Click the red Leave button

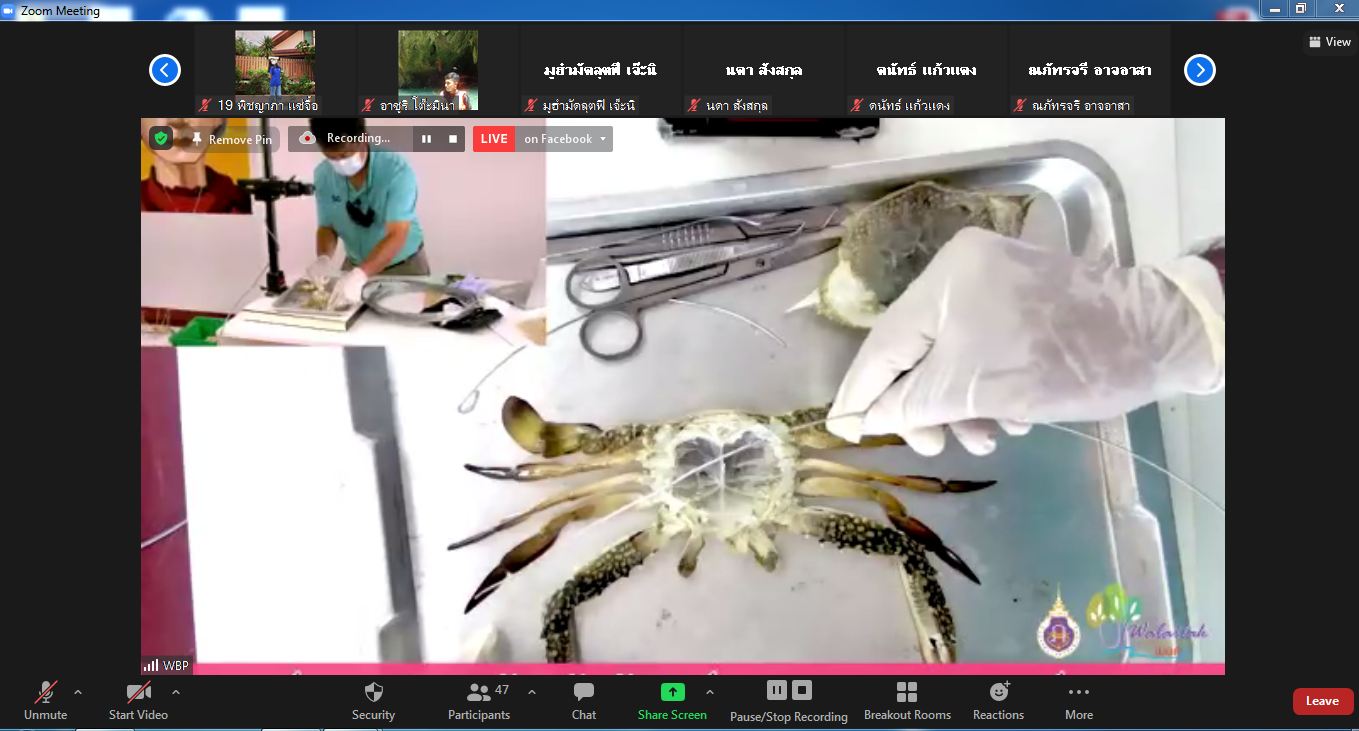coord(1322,701)
